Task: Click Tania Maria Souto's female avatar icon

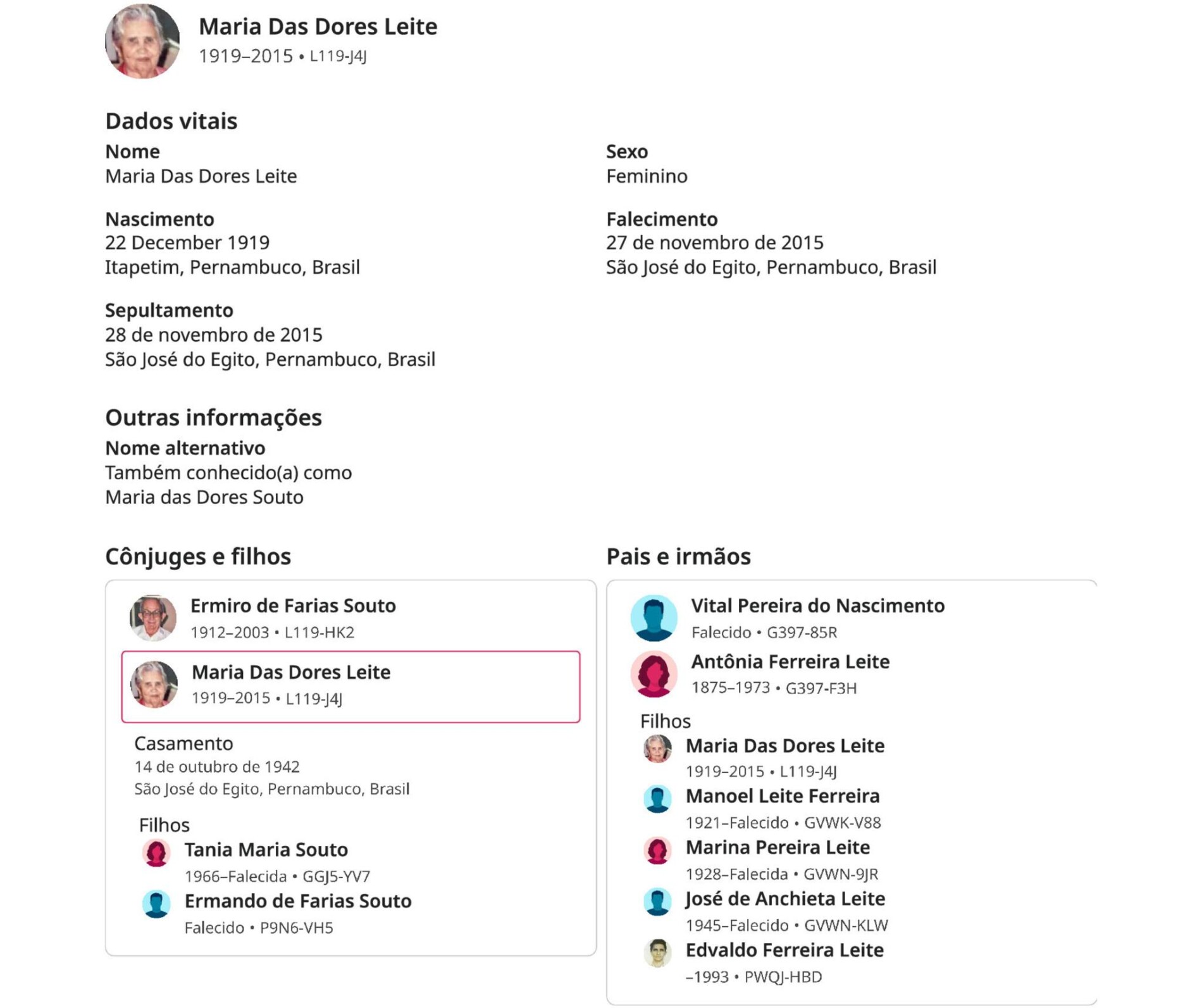Action: click(156, 852)
